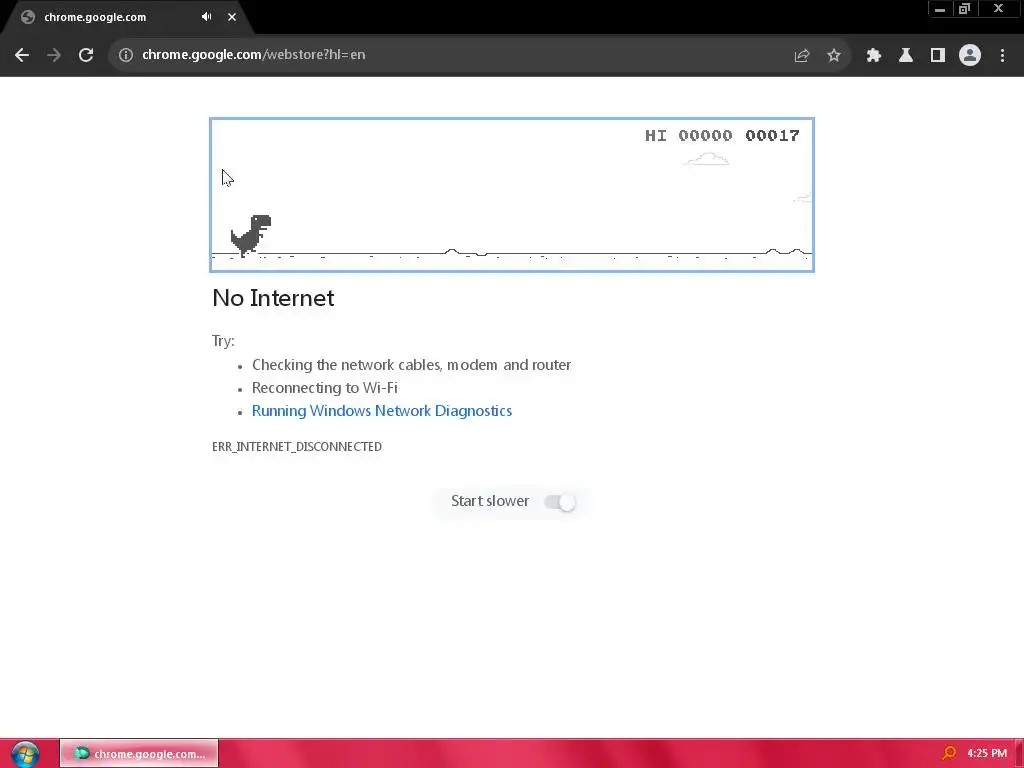Select the Chrome taskbar button
The height and width of the screenshot is (768, 1024).
[139, 754]
